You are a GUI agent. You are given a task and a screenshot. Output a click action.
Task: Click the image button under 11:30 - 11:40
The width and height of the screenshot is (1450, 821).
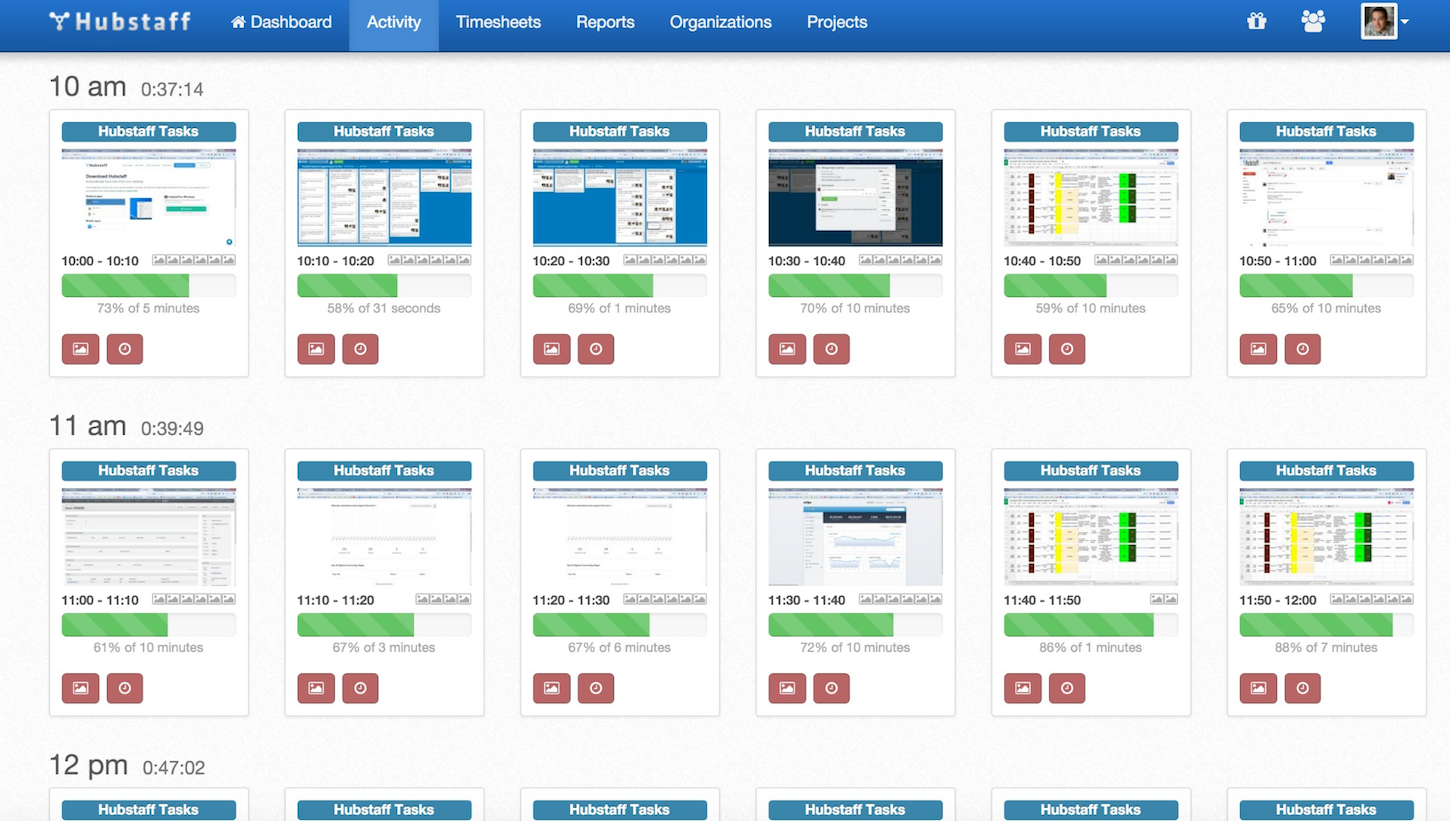tap(787, 688)
